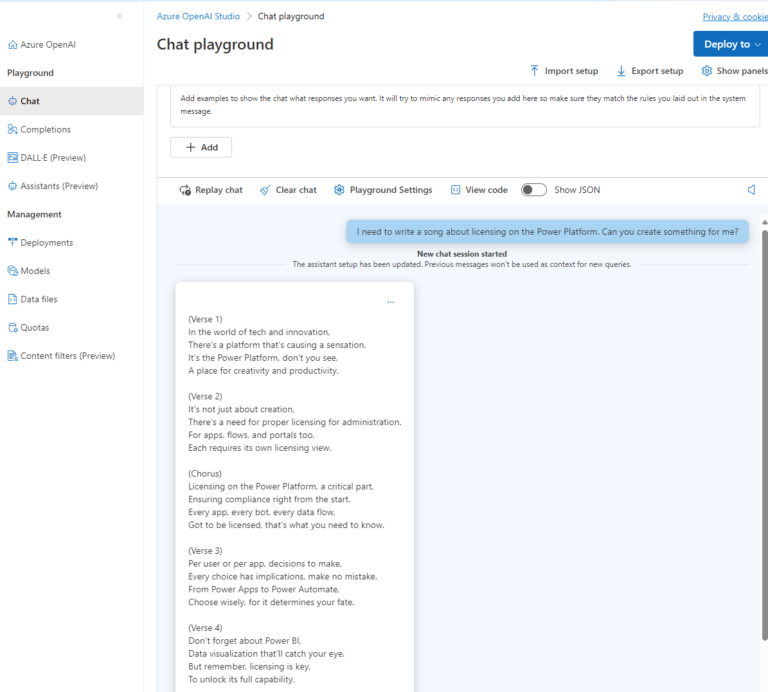
Task: Click the Chat robot icon in sidebar
Action: (x=13, y=101)
